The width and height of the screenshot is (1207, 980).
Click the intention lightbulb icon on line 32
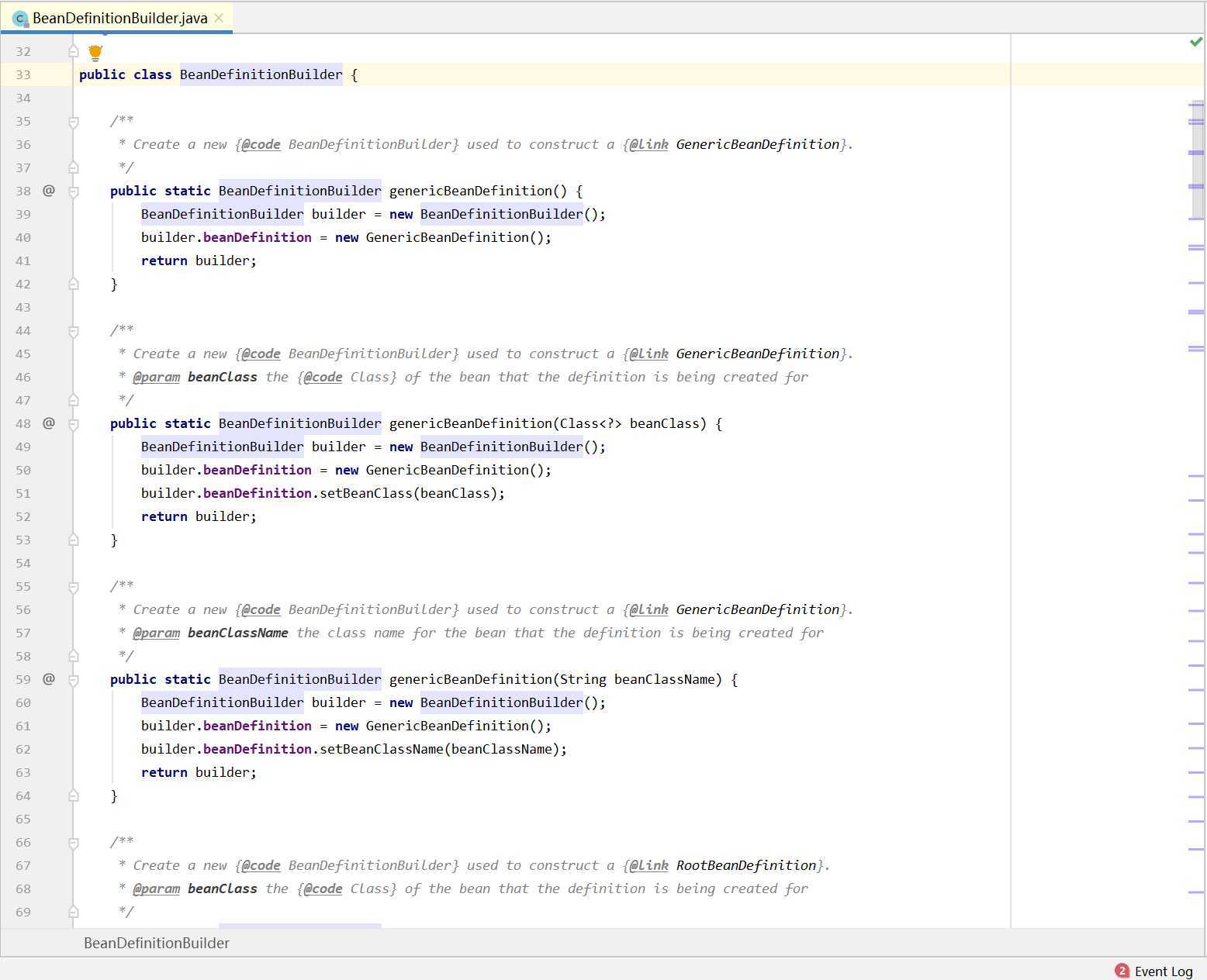point(95,53)
